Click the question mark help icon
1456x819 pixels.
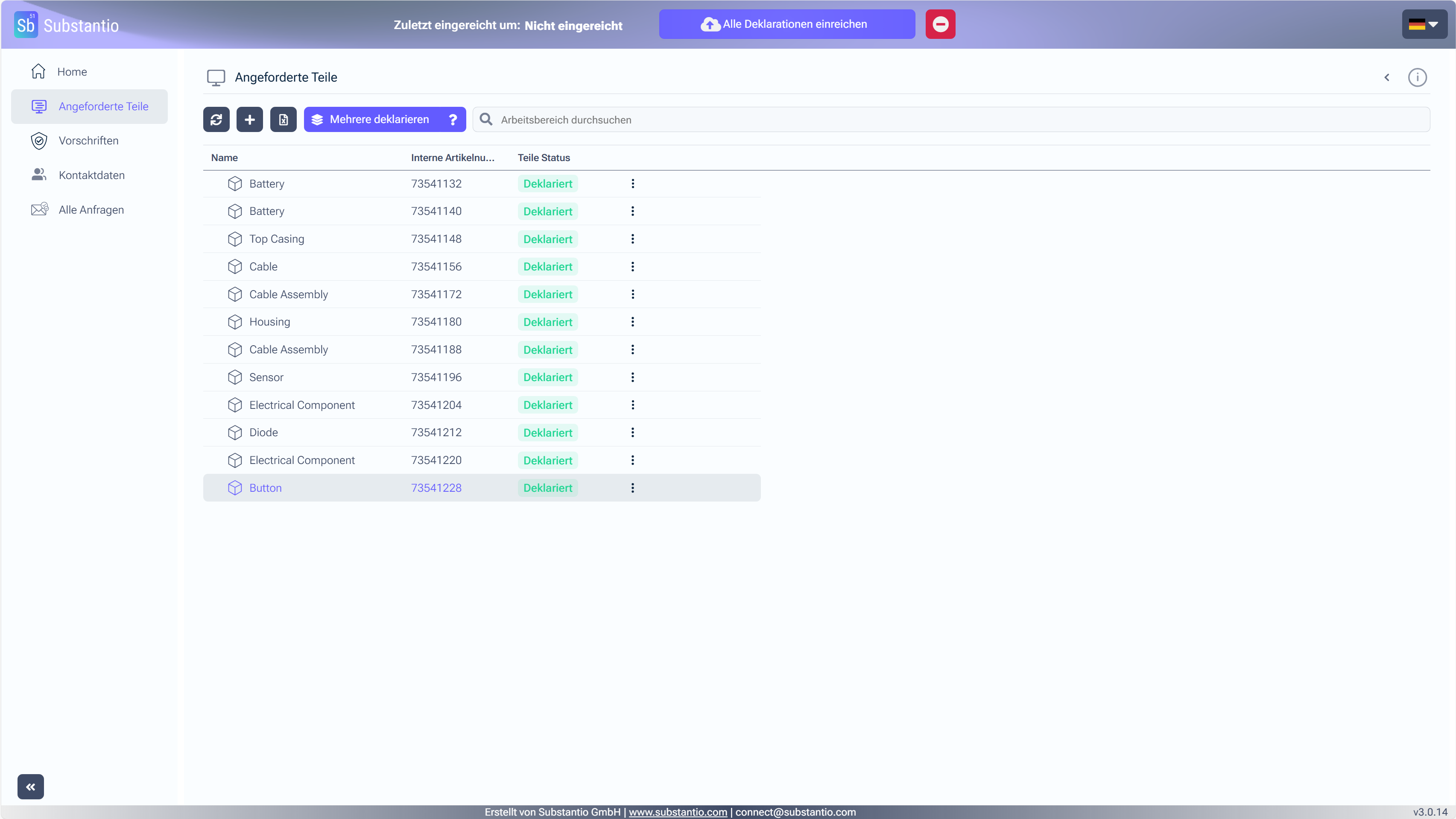[453, 119]
